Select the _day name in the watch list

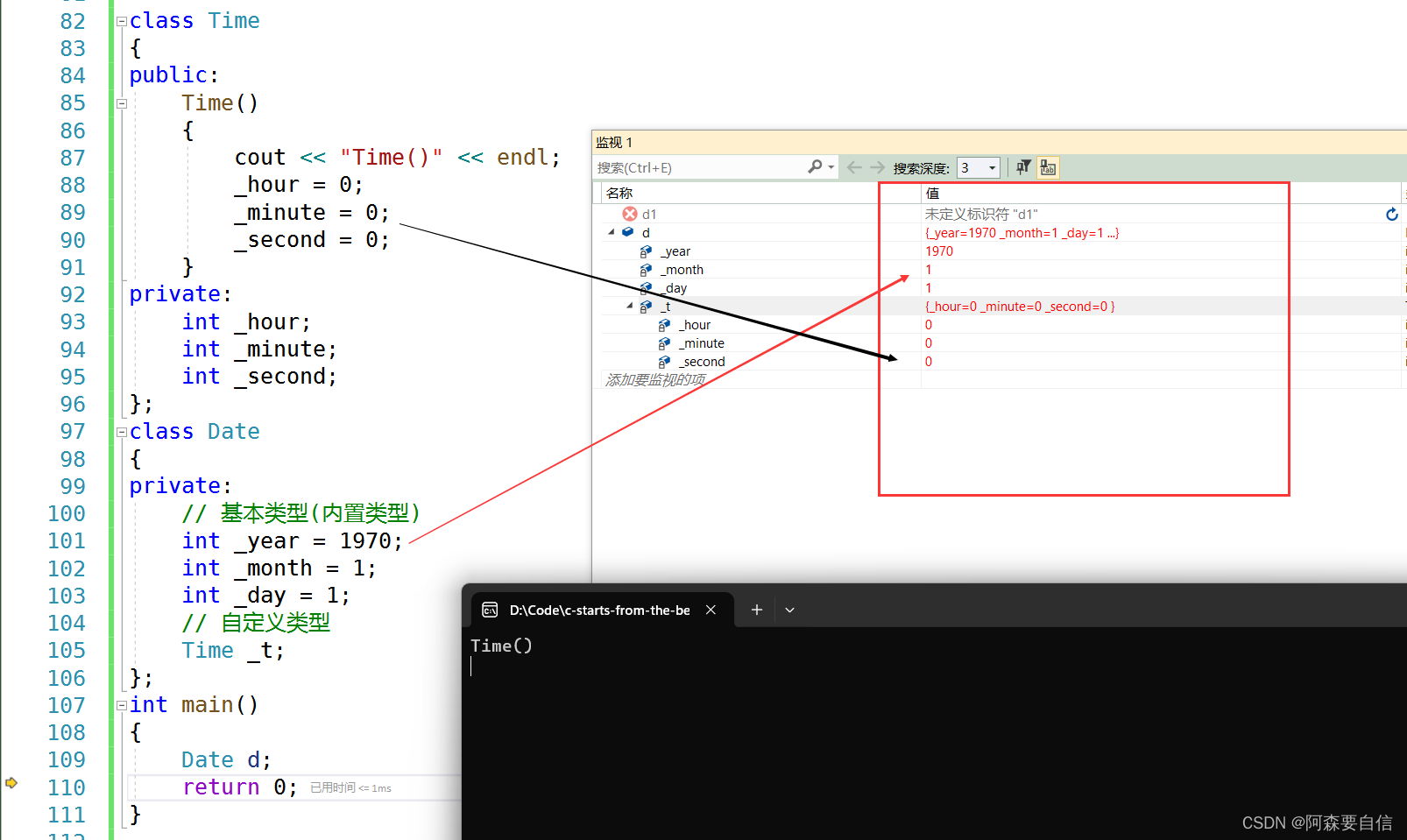(x=674, y=288)
